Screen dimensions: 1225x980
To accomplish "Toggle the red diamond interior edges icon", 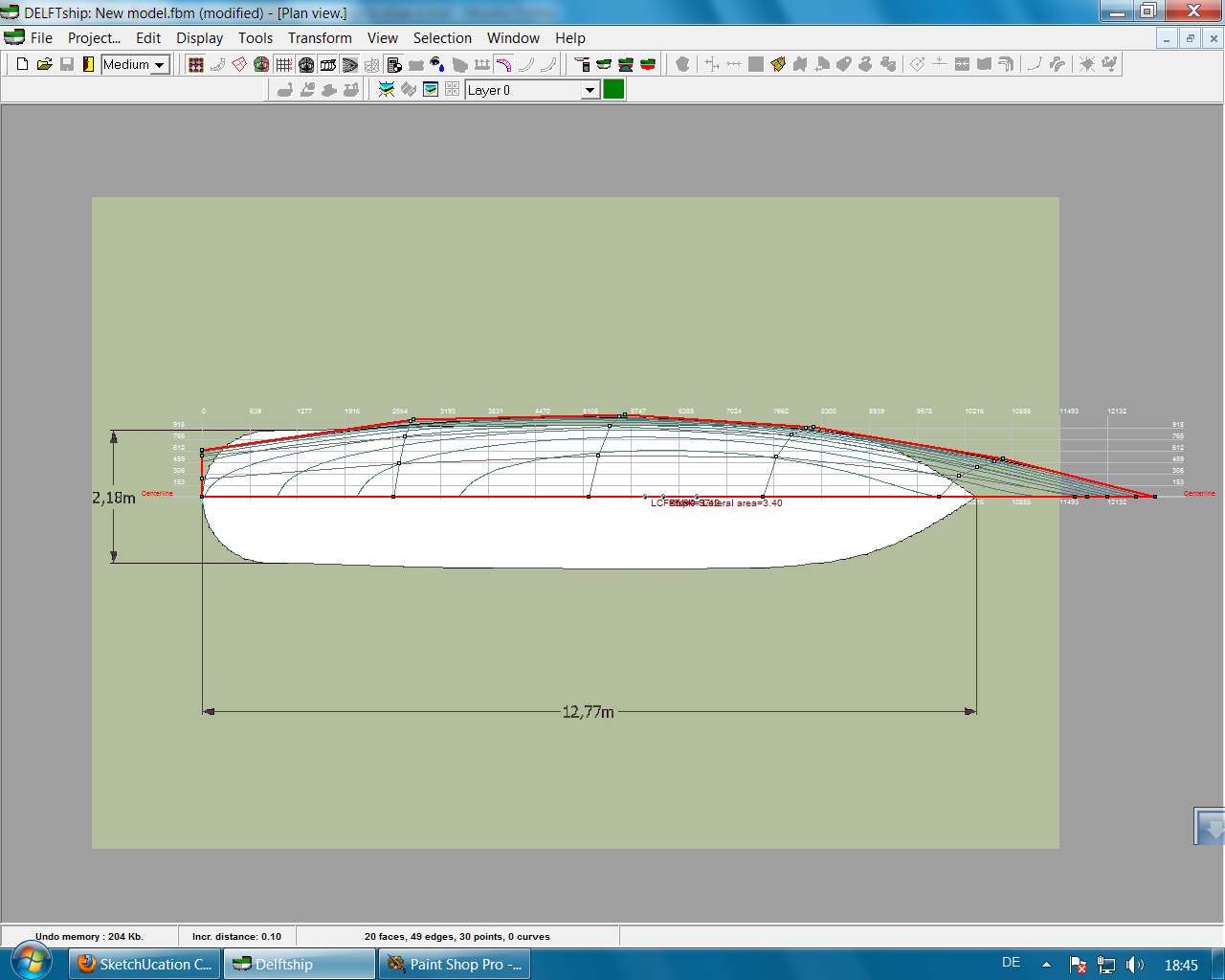I will 239,64.
